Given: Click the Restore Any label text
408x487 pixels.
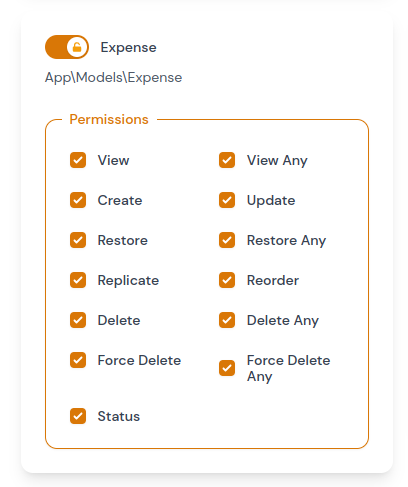Looking at the screenshot, I should click(x=286, y=240).
